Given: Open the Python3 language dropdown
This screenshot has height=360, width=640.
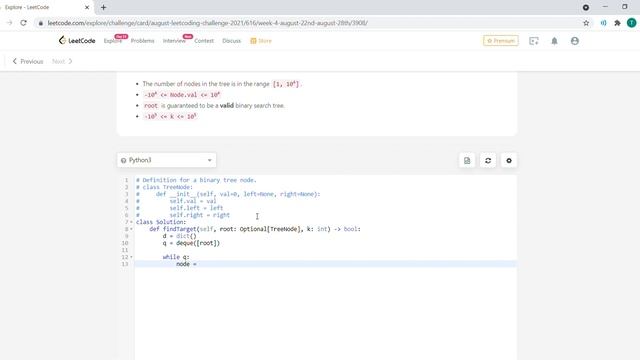Looking at the screenshot, I should point(167,160).
